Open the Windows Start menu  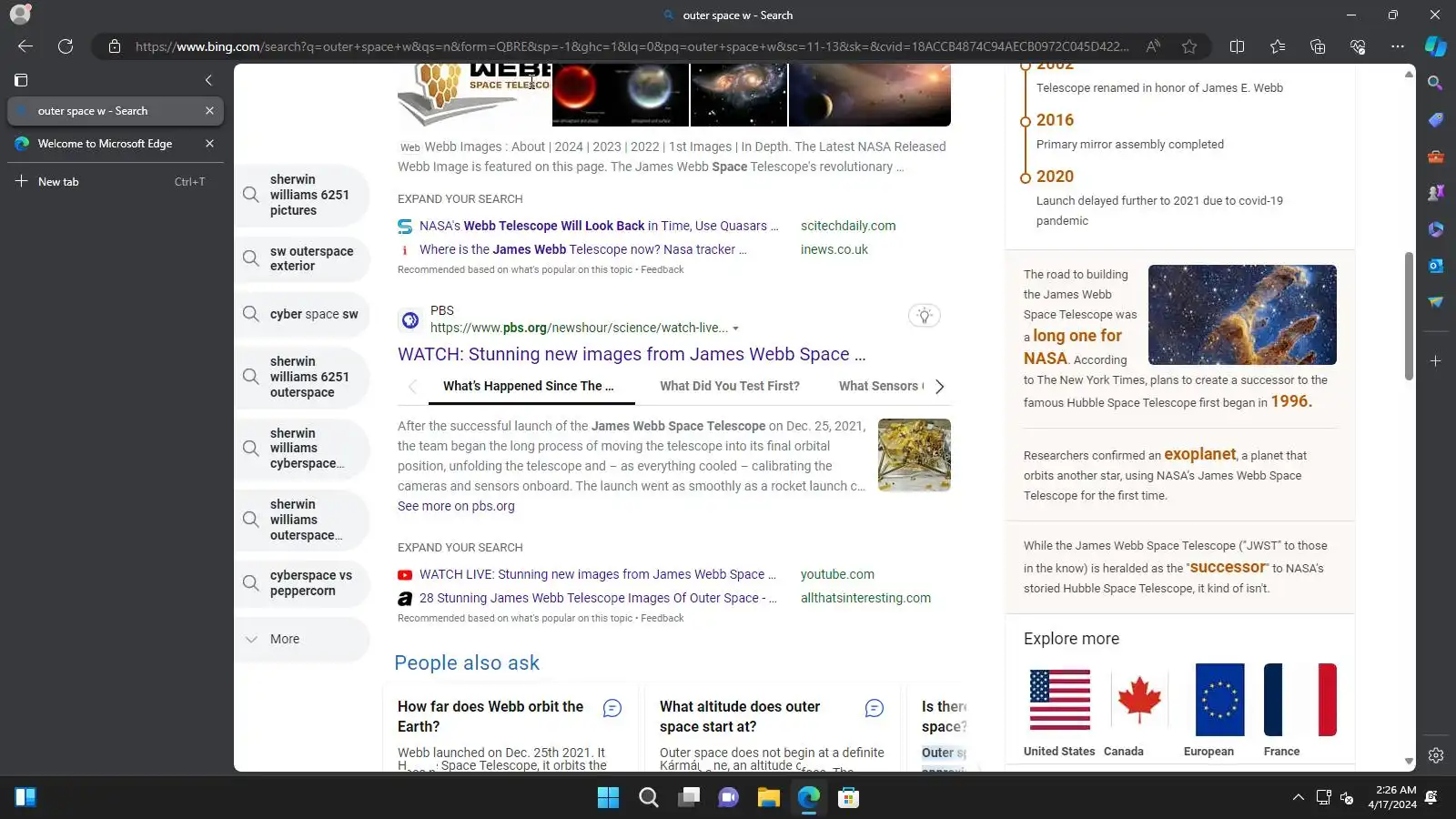(x=608, y=798)
